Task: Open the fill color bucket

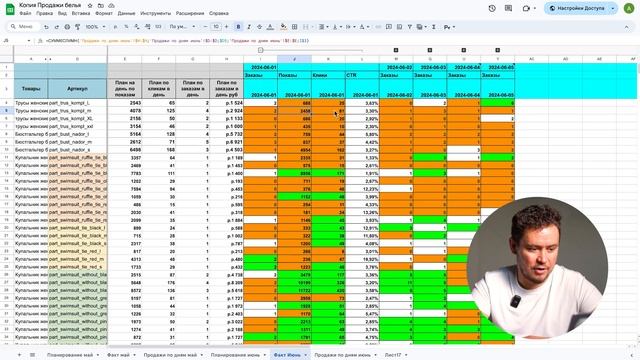Action: click(x=283, y=27)
